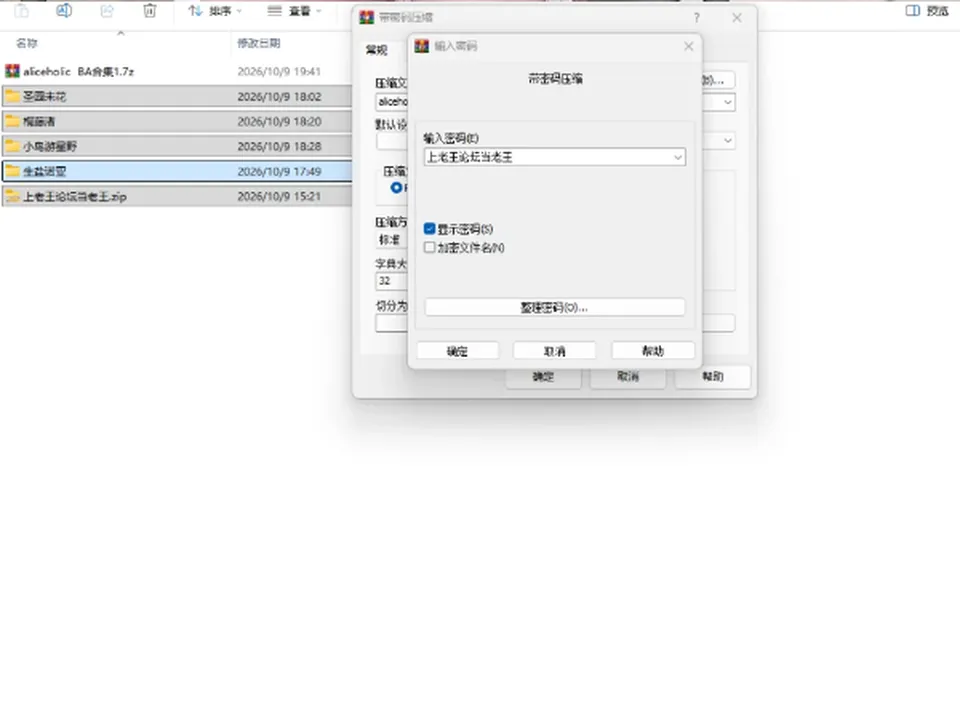Sort files by the 名称 column header

[x=27, y=43]
